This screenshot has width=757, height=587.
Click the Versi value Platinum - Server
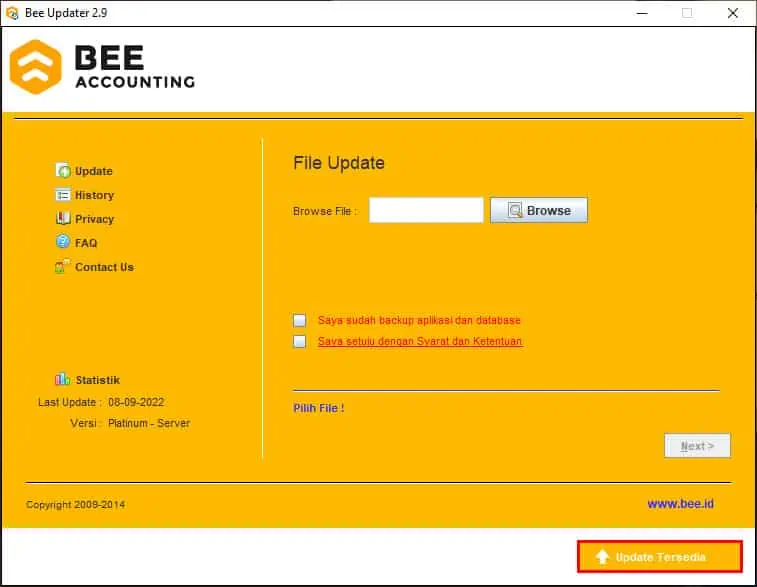(149, 423)
